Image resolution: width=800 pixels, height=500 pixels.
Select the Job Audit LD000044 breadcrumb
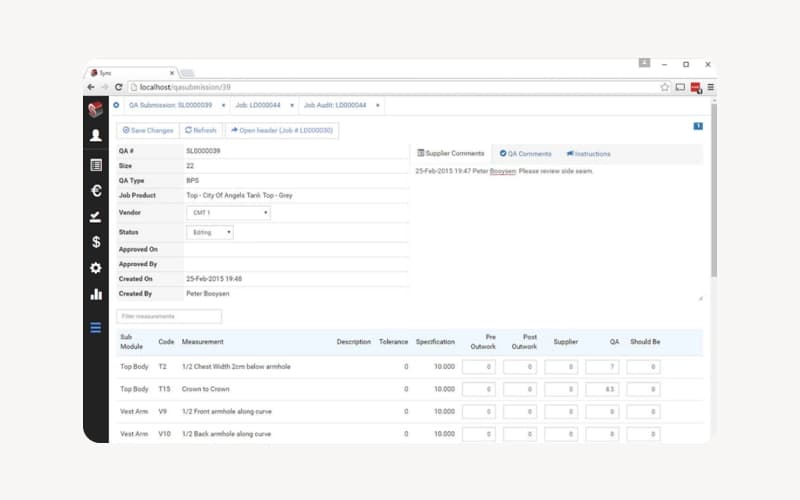[335, 105]
